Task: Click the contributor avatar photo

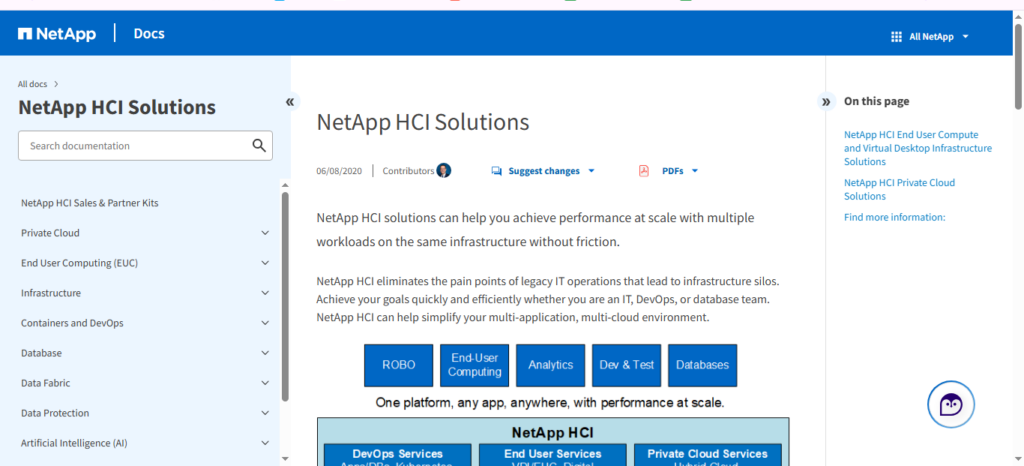Action: pyautogui.click(x=444, y=170)
